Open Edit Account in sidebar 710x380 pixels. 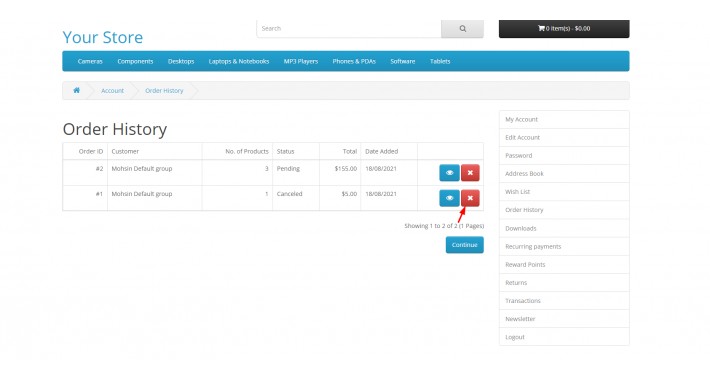pyautogui.click(x=564, y=138)
